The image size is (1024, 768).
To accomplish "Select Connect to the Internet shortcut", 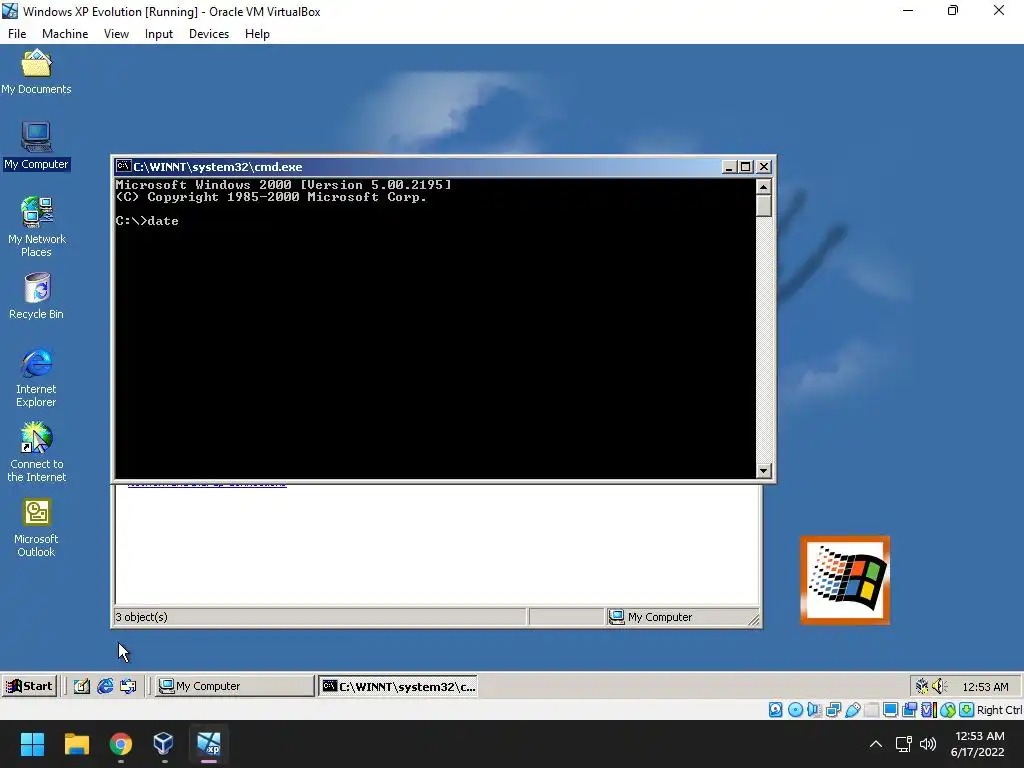I will pyautogui.click(x=37, y=452).
